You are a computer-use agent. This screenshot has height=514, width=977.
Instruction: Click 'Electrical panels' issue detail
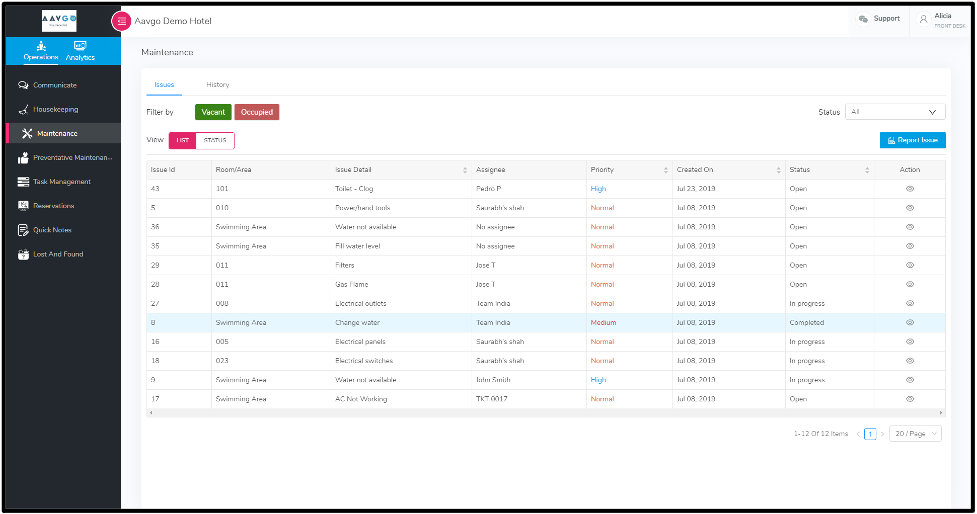pyautogui.click(x=360, y=342)
